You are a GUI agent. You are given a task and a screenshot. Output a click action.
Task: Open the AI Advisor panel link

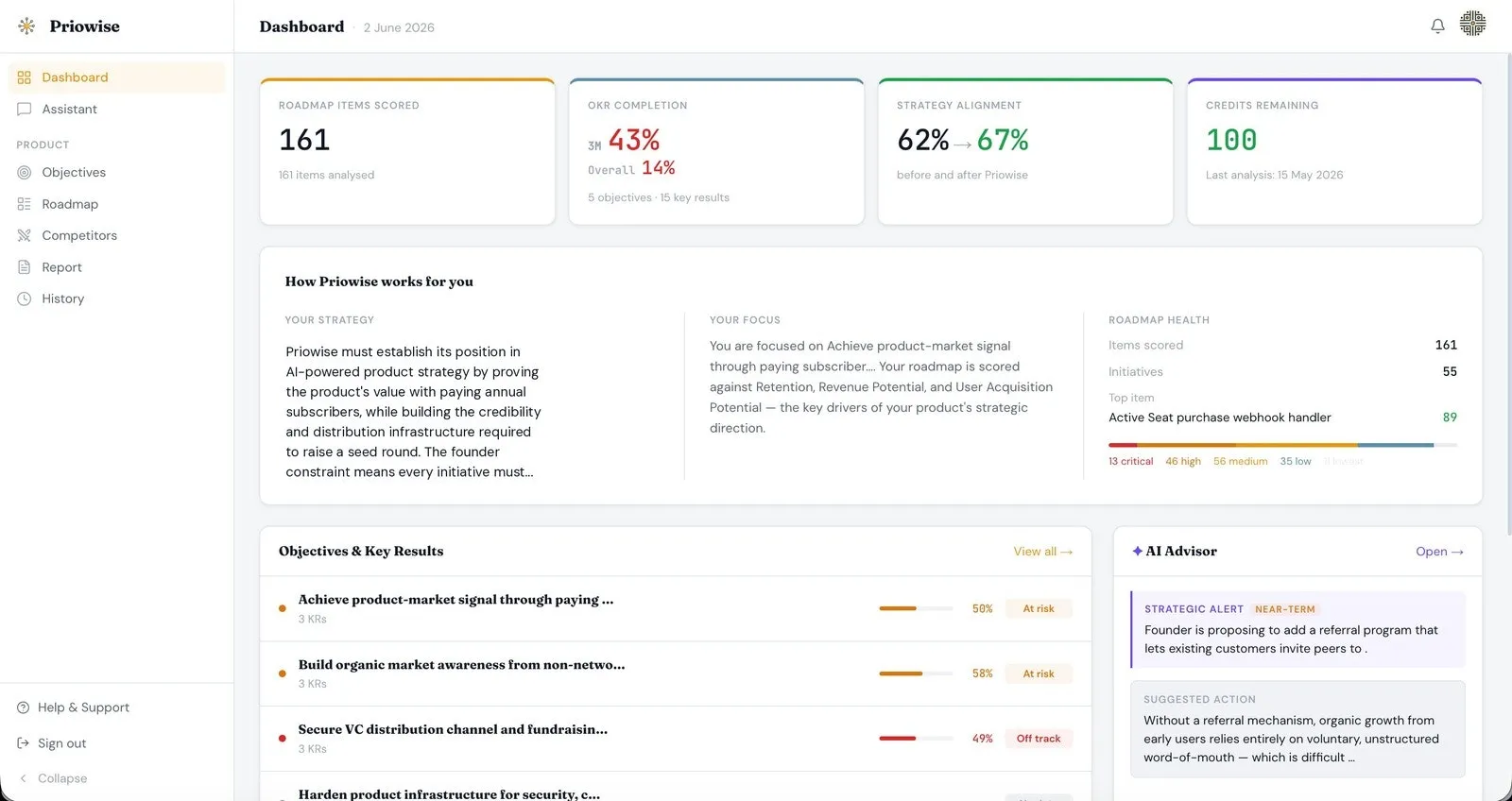(1439, 552)
